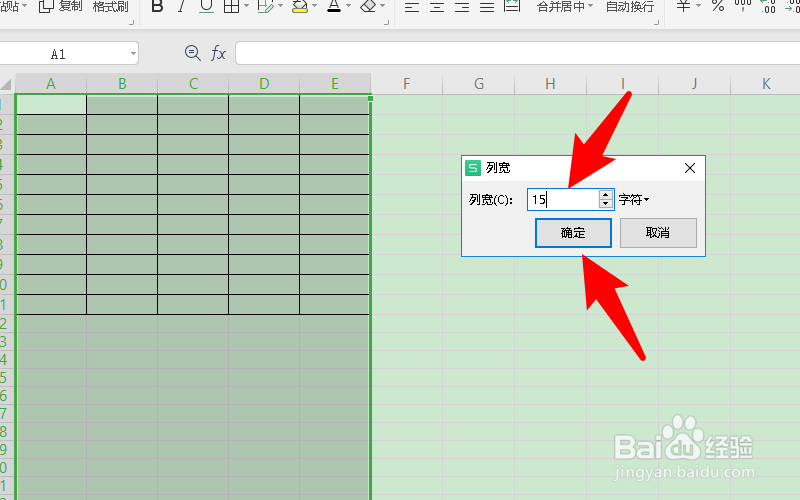This screenshot has width=800, height=500.
Task: Click the distributed alignment icon
Action: [x=512, y=6]
